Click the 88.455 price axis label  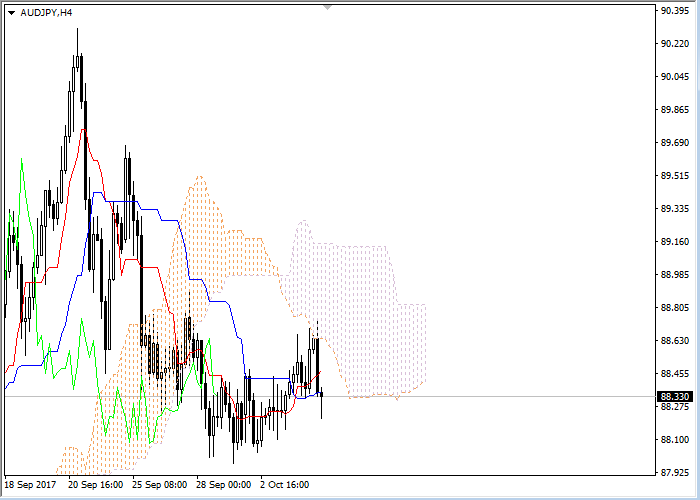tap(675, 374)
